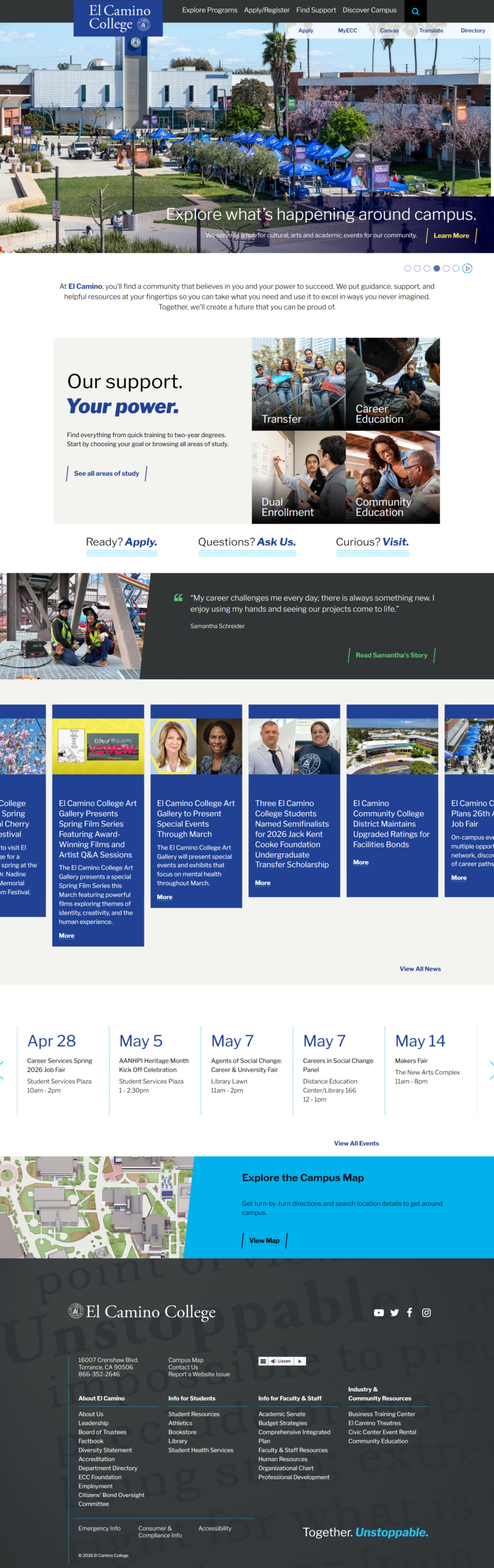Open More on Special Events Through March card
Screen dimensions: 494x1568
pos(165,897)
